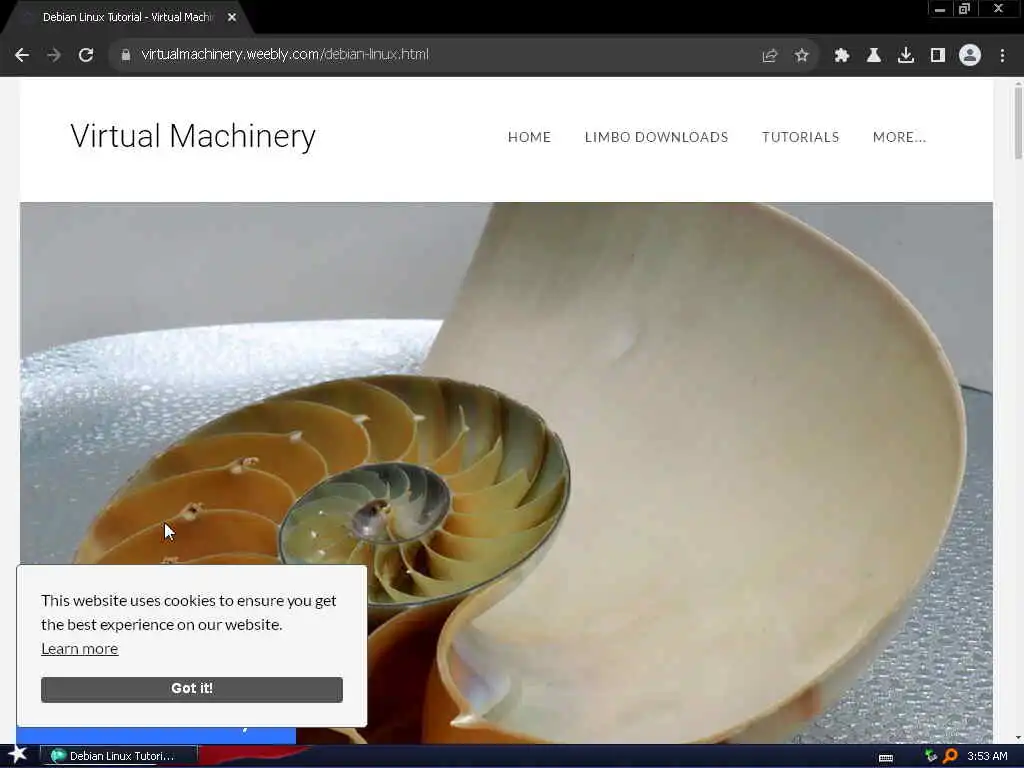Click the scrollbar down arrow

click(x=1018, y=738)
